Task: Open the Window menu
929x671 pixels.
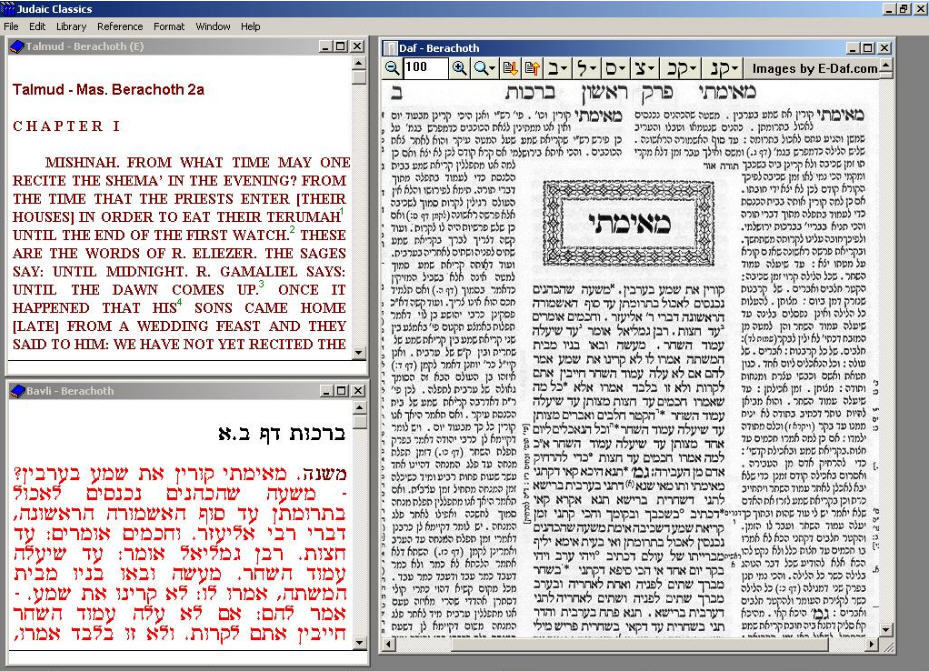Action: (x=213, y=26)
